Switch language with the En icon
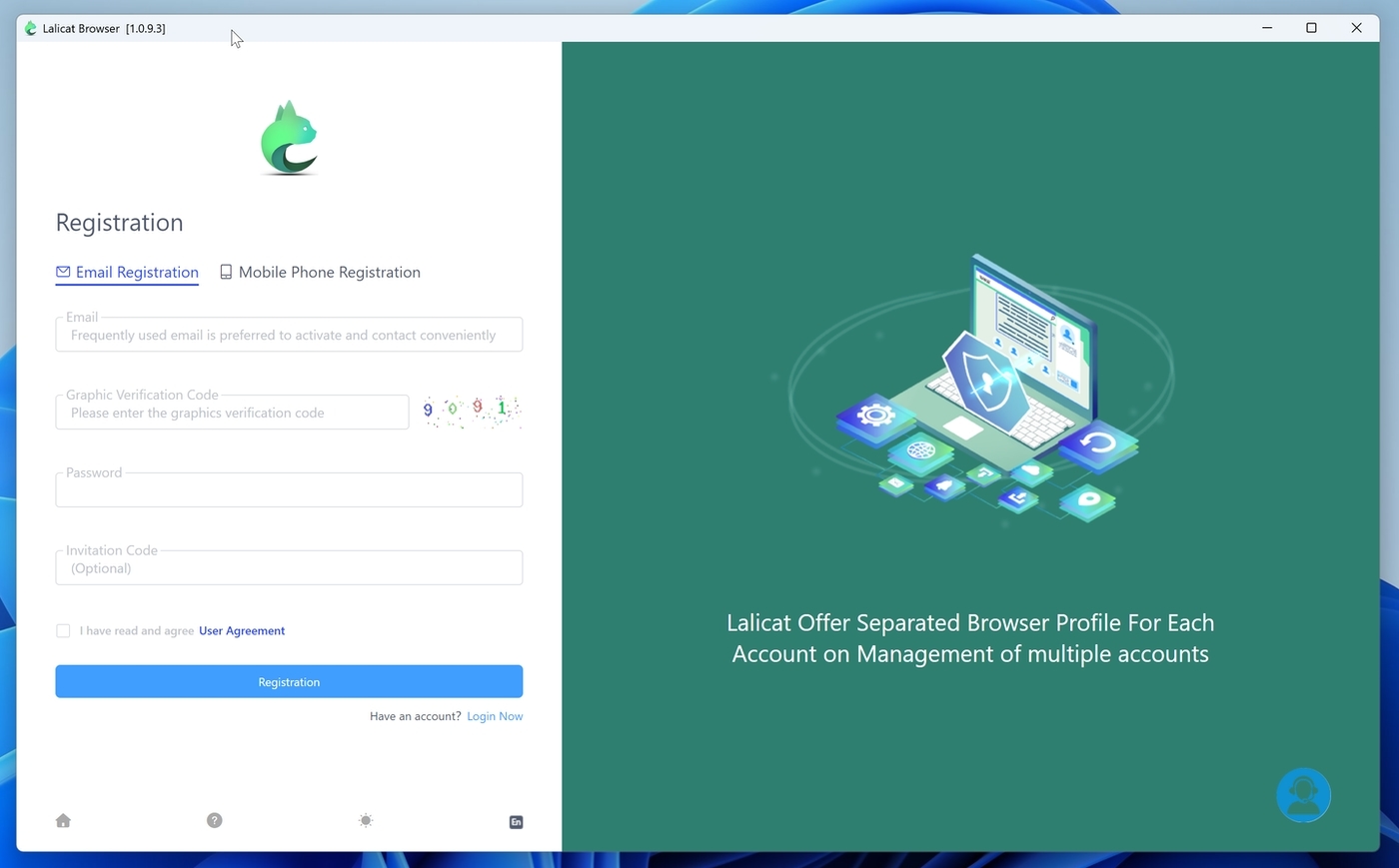Screen dimensions: 1399x868 pyautogui.click(x=517, y=822)
